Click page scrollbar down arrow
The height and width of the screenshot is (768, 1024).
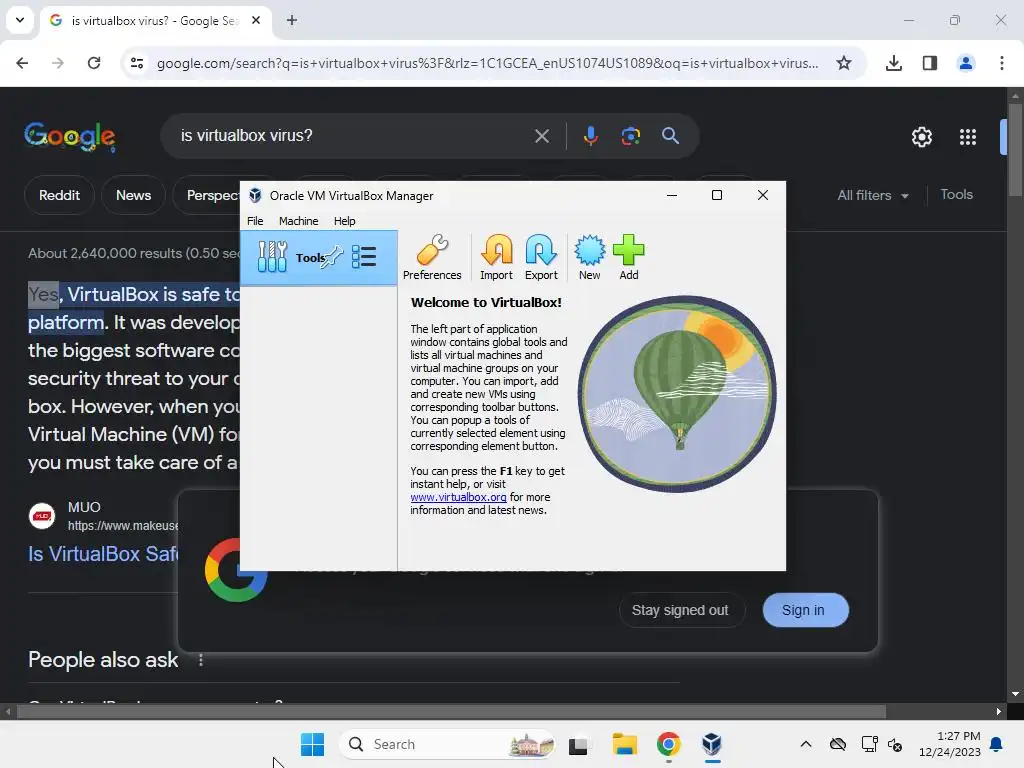1015,694
